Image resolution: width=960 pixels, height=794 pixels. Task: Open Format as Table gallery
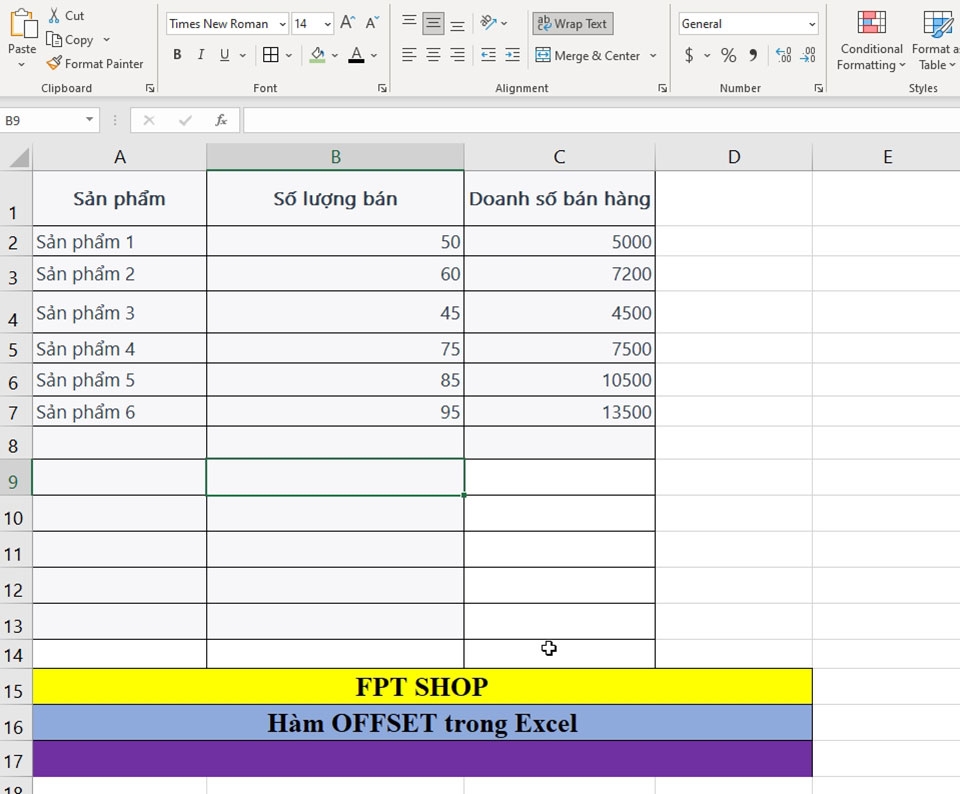point(936,40)
